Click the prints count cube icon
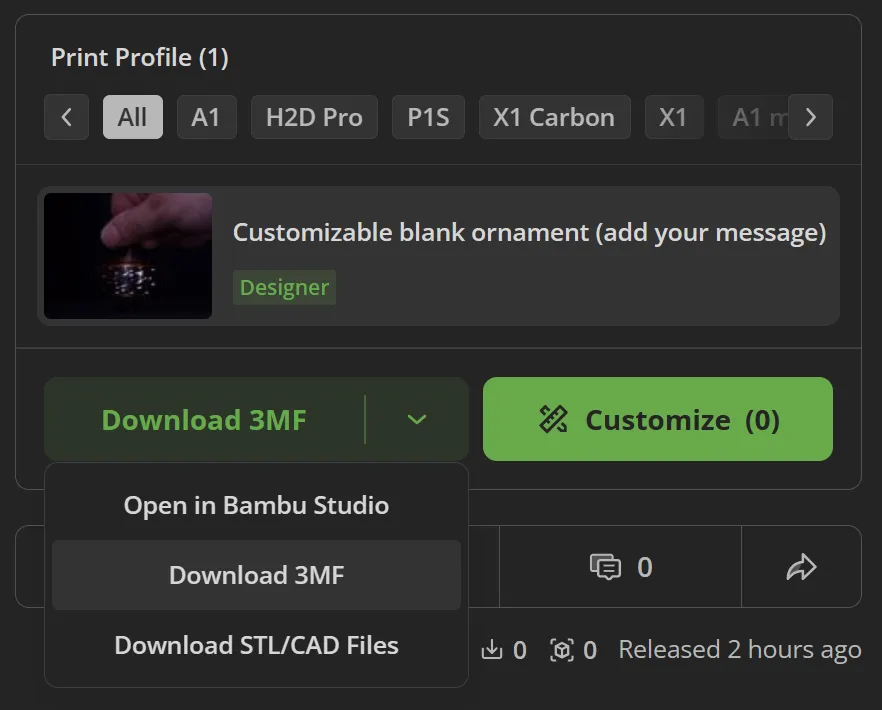Image resolution: width=882 pixels, height=710 pixels. point(561,650)
